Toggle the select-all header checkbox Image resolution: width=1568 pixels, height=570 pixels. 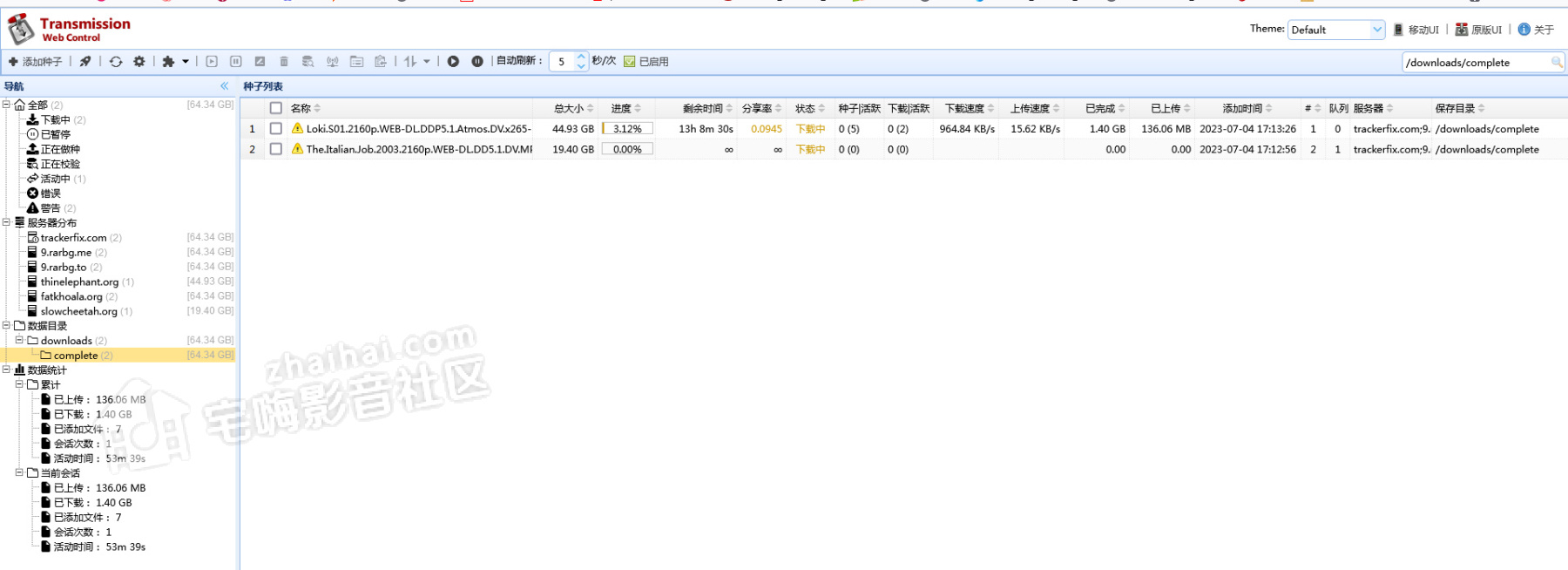tap(276, 108)
